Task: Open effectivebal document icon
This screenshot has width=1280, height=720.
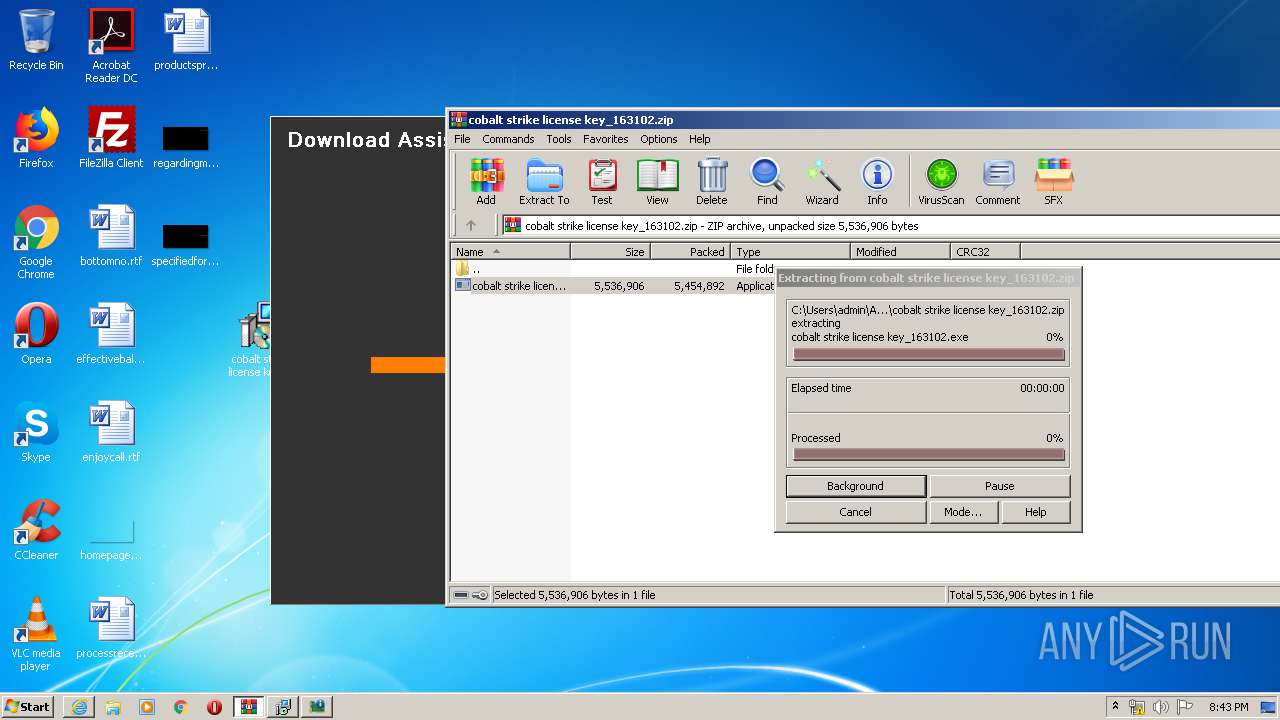Action: [x=111, y=334]
